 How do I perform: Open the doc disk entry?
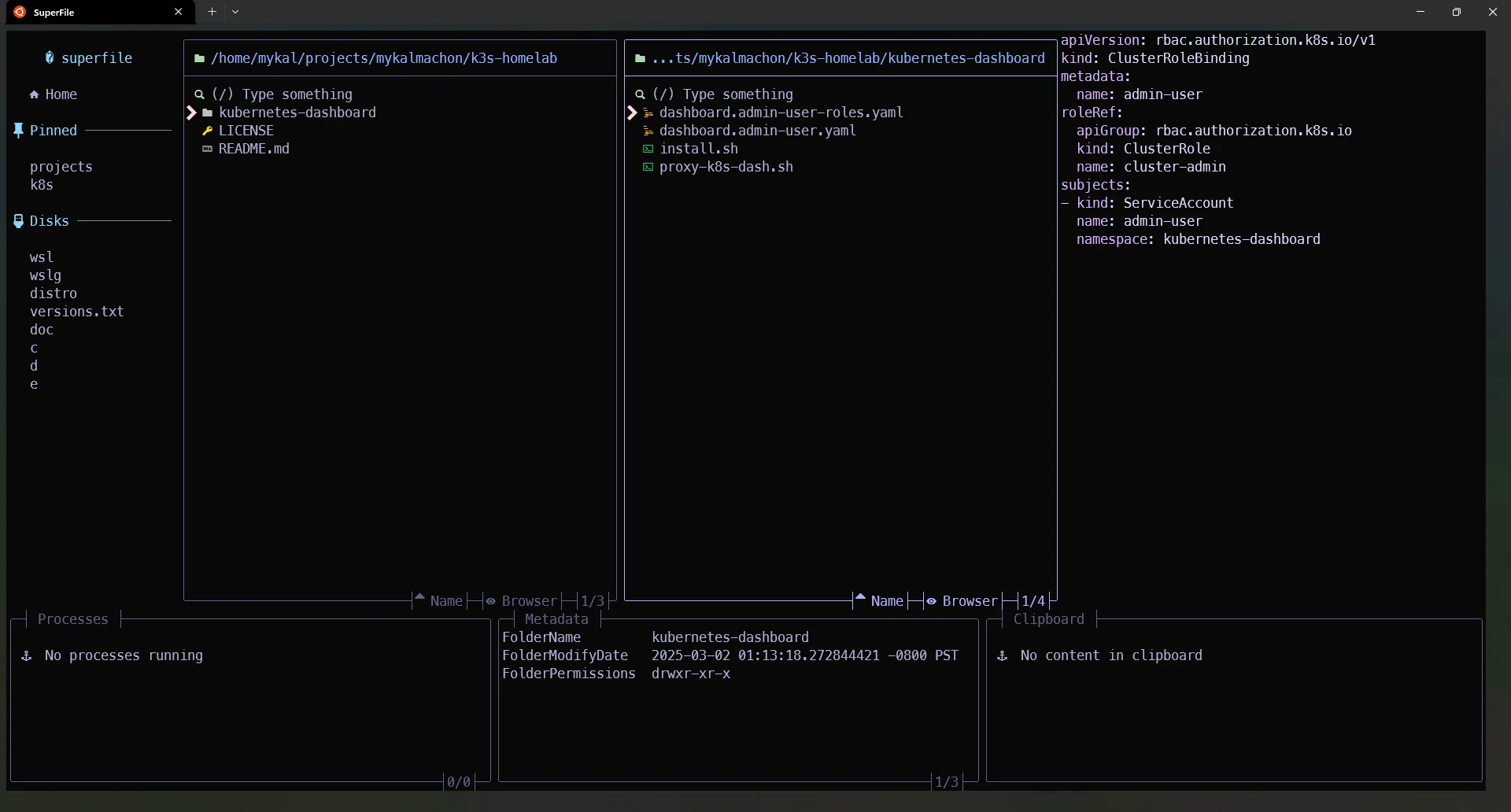42,330
